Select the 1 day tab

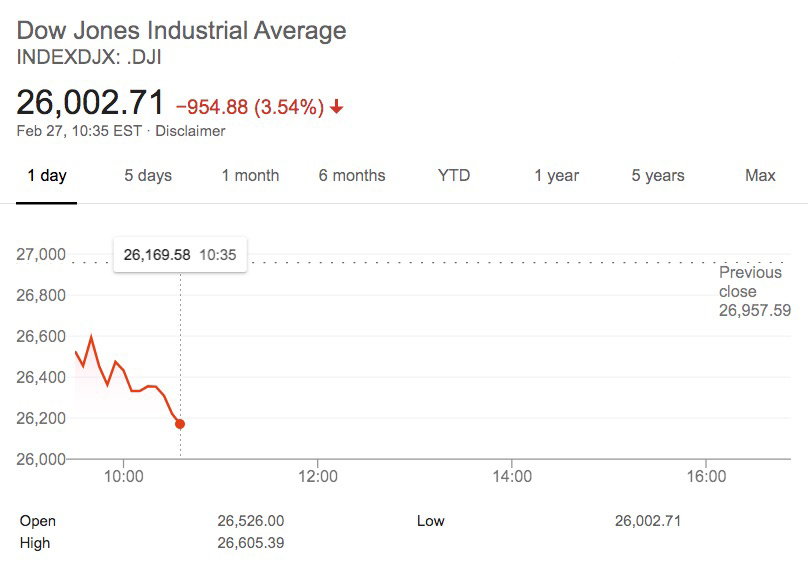(47, 176)
